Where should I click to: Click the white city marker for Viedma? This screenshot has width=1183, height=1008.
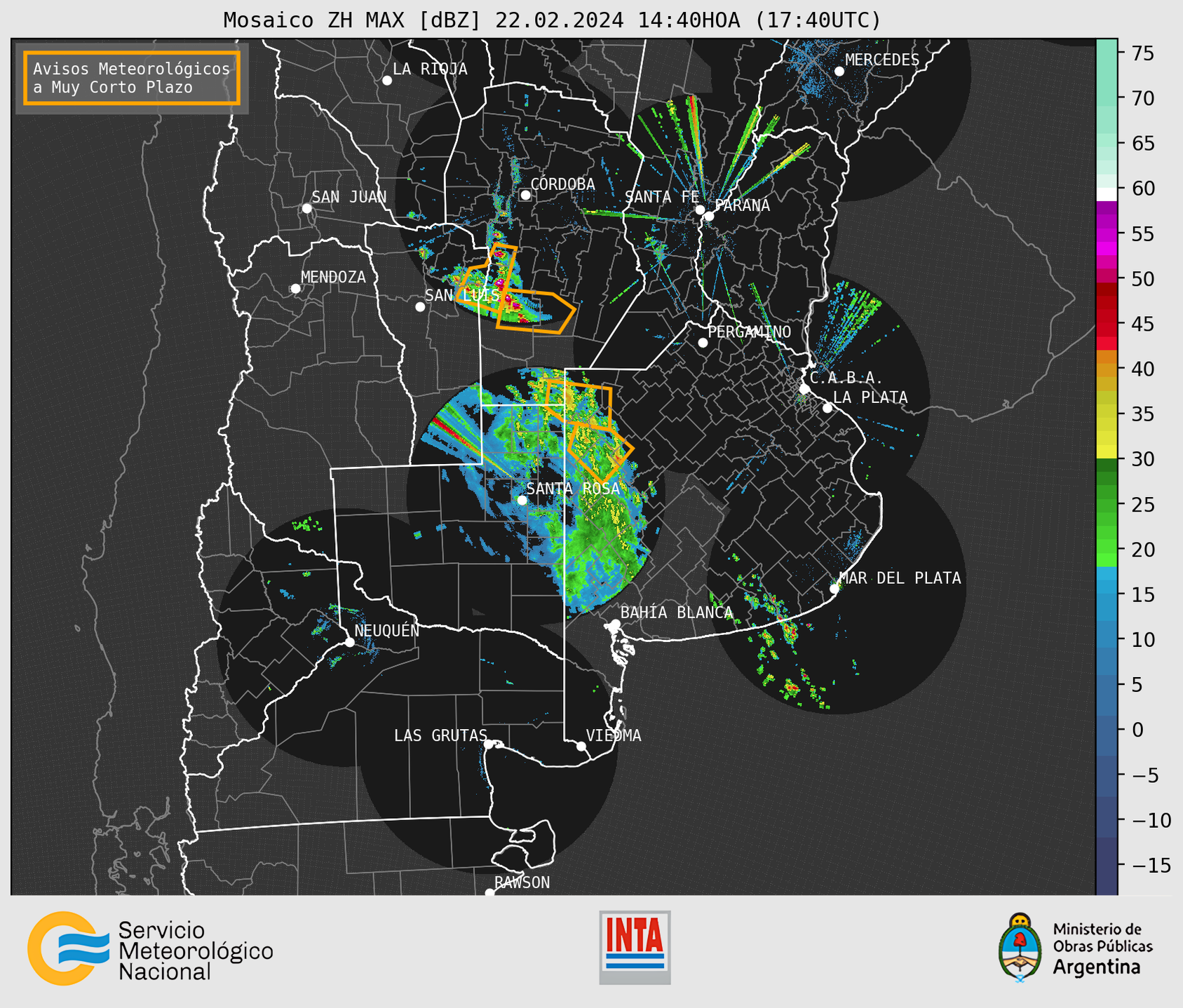pos(581,747)
